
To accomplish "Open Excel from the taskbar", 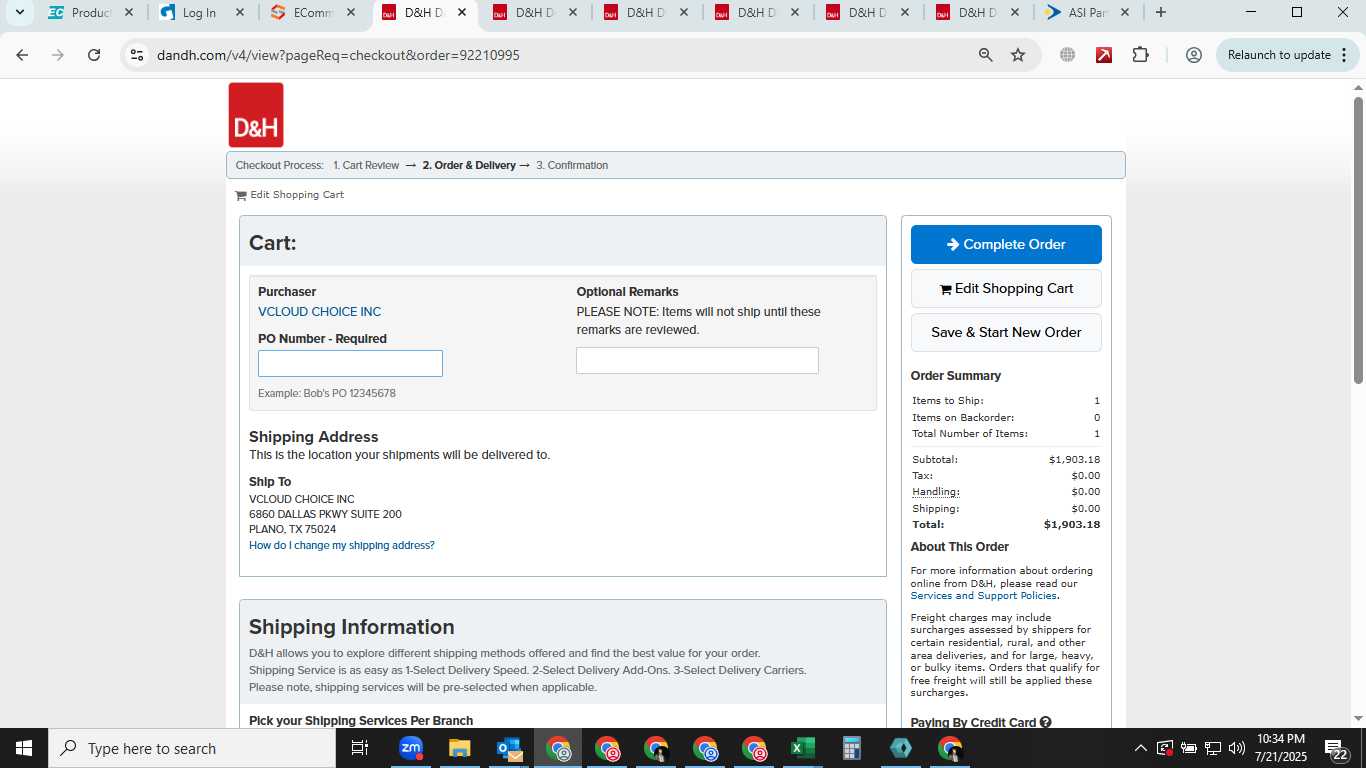I will click(802, 748).
